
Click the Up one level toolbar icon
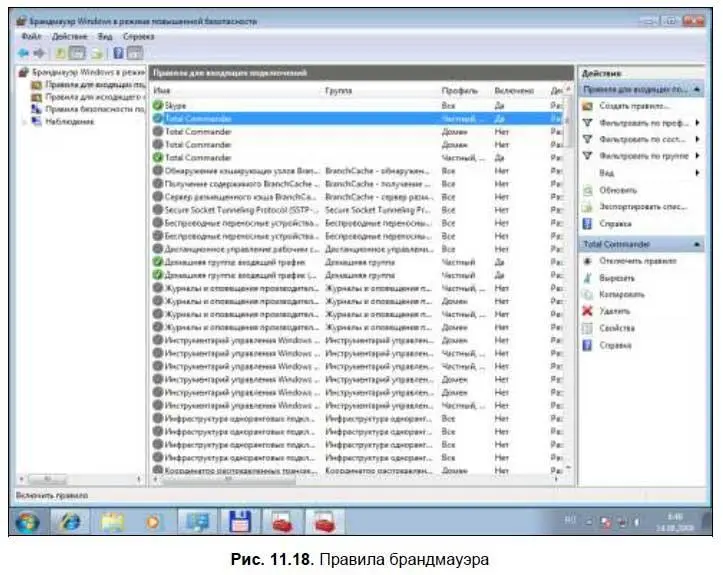(x=60, y=53)
